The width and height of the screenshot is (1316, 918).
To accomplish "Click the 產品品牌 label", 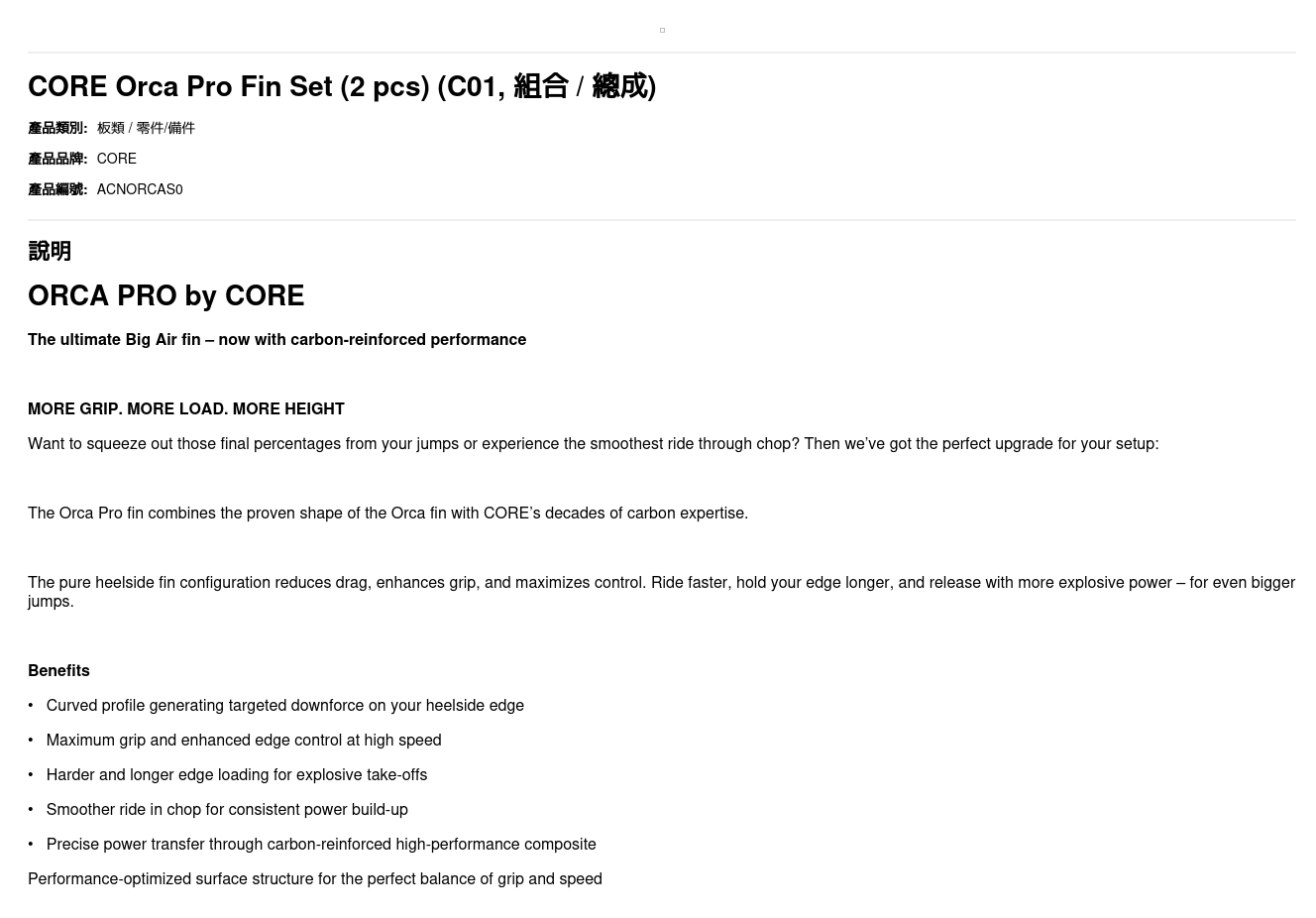I will 57,159.
